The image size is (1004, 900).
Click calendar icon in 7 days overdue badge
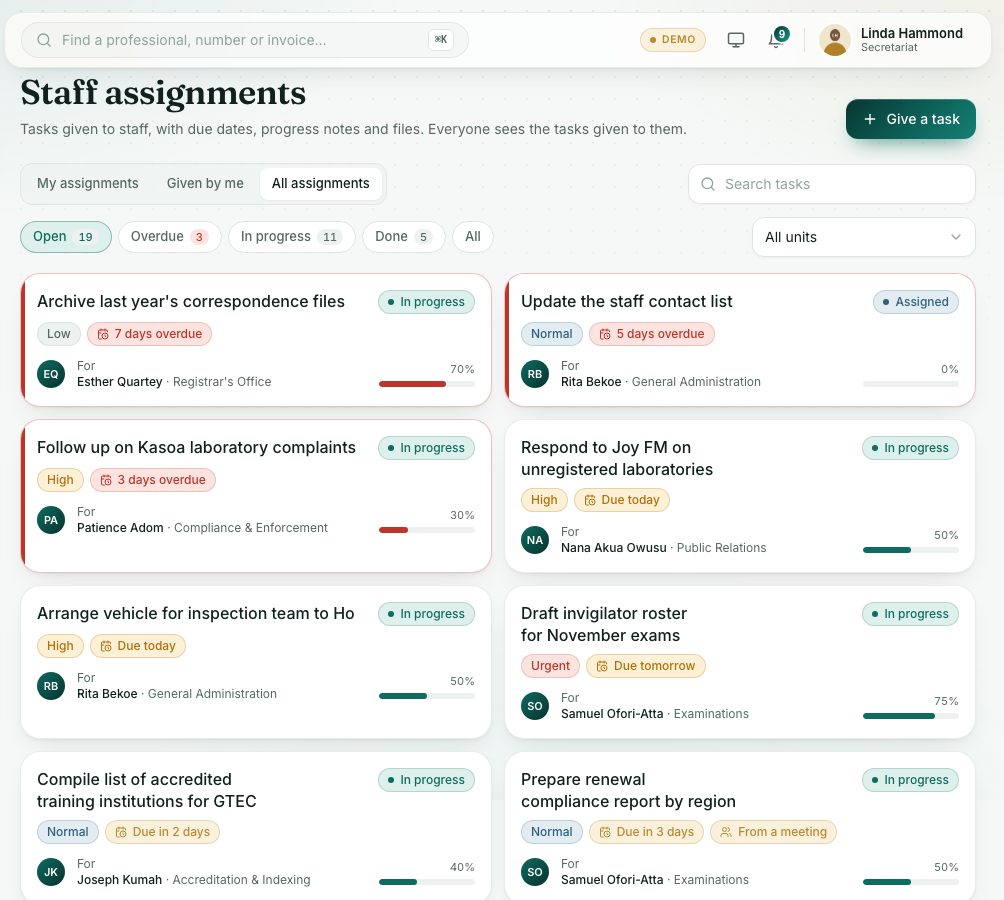tap(102, 334)
